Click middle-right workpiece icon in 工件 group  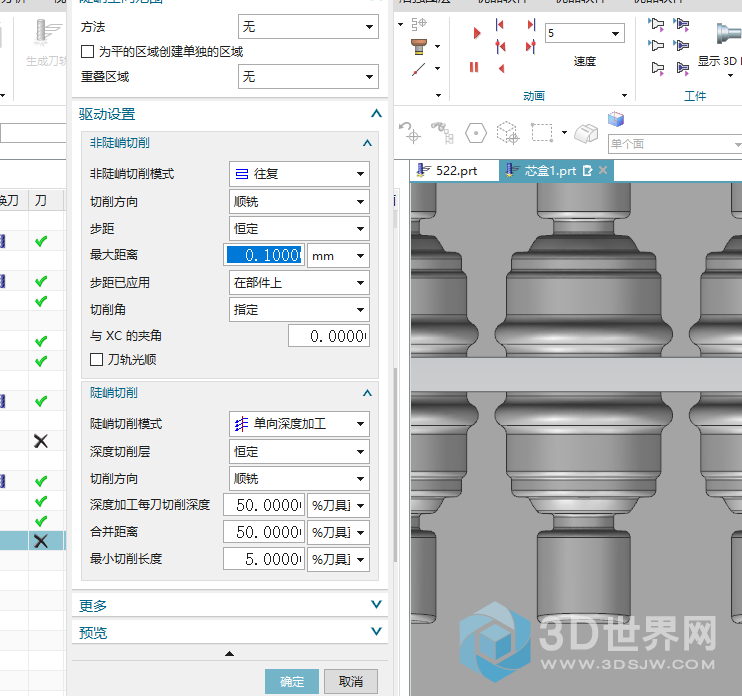coord(681,45)
